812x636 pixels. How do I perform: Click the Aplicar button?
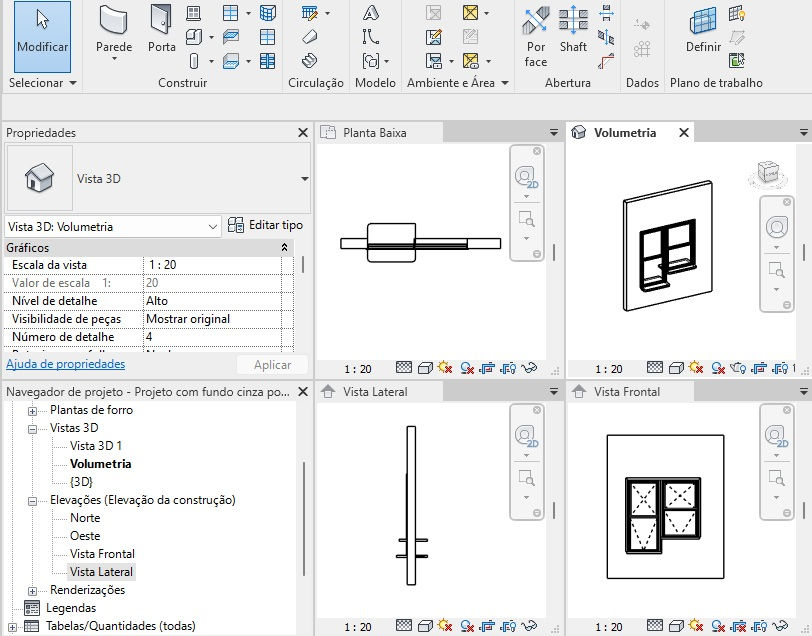pyautogui.click(x=272, y=365)
